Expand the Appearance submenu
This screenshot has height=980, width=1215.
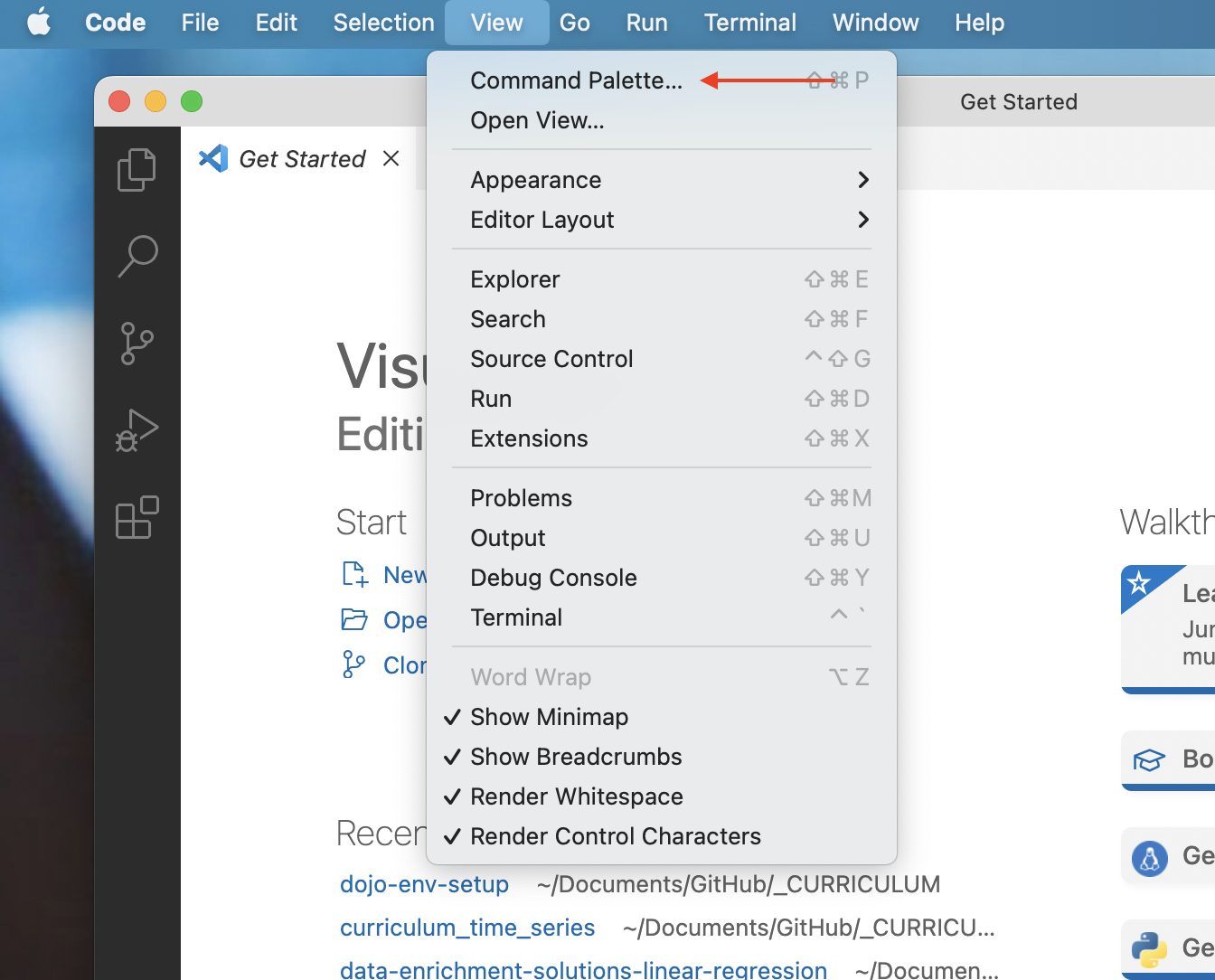coord(662,180)
